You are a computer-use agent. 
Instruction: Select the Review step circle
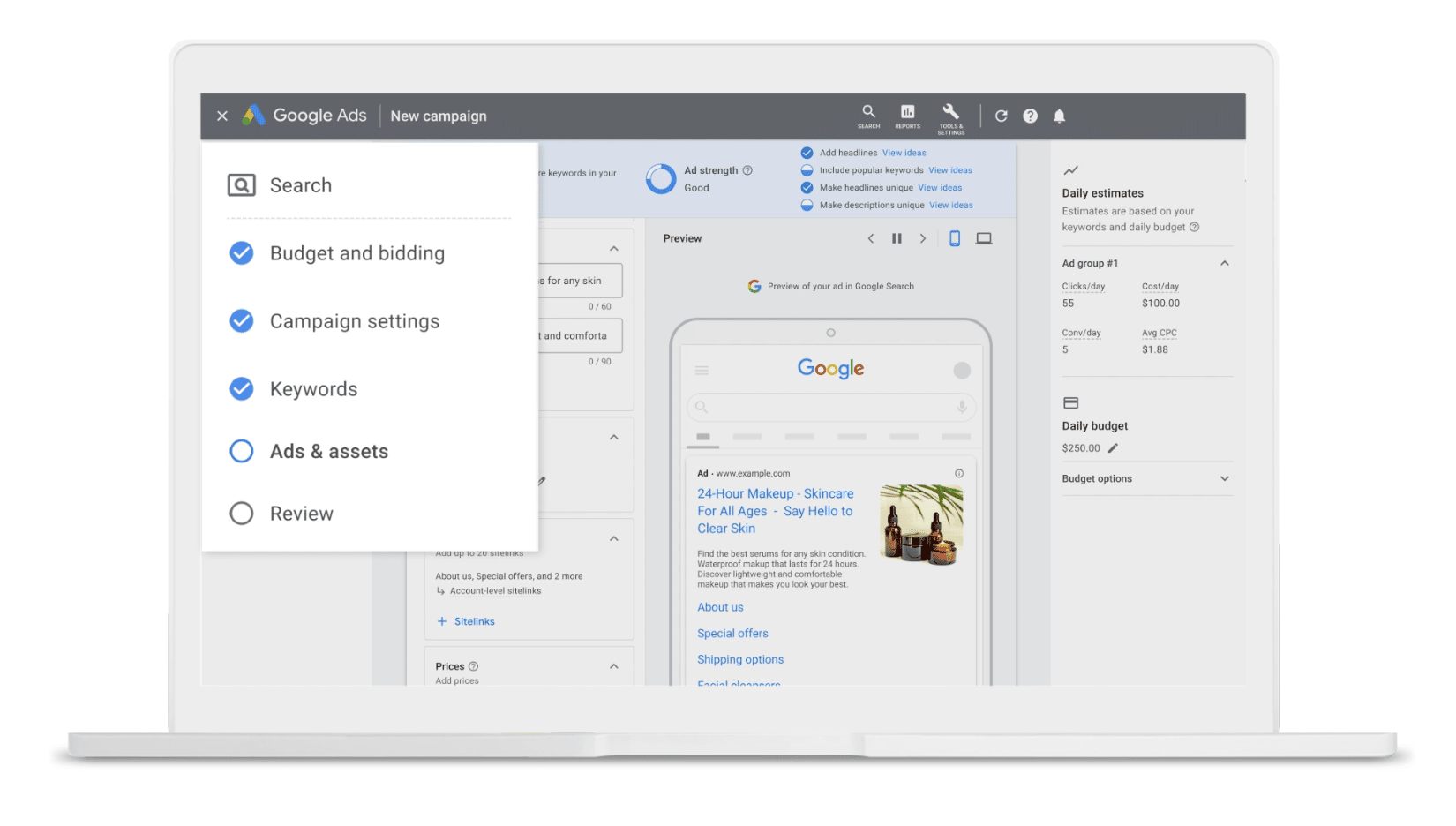click(242, 514)
